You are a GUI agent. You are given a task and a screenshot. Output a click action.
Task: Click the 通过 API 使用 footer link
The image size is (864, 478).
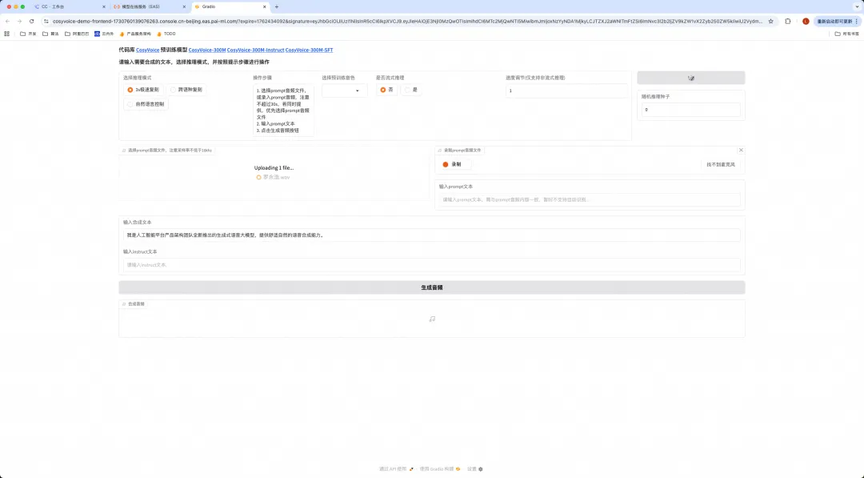[x=396, y=469]
